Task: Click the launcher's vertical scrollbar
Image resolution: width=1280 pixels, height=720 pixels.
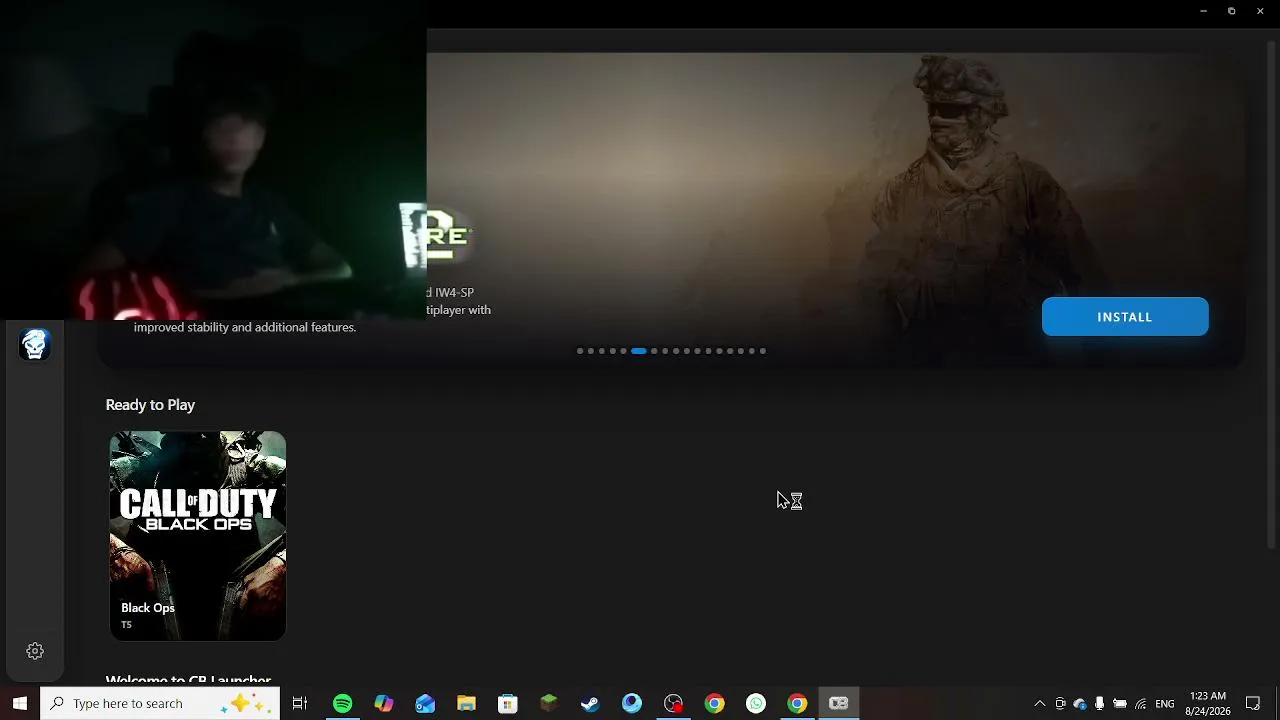Action: click(x=1272, y=295)
